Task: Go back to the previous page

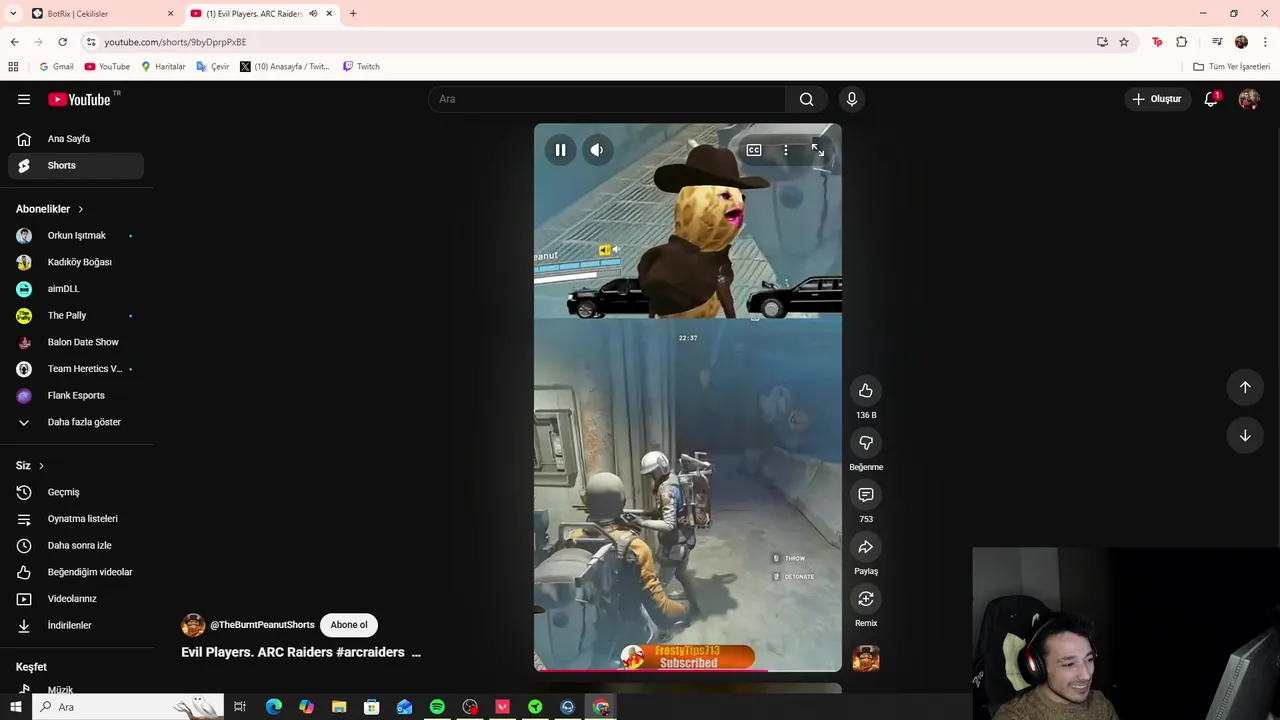Action: [x=14, y=42]
